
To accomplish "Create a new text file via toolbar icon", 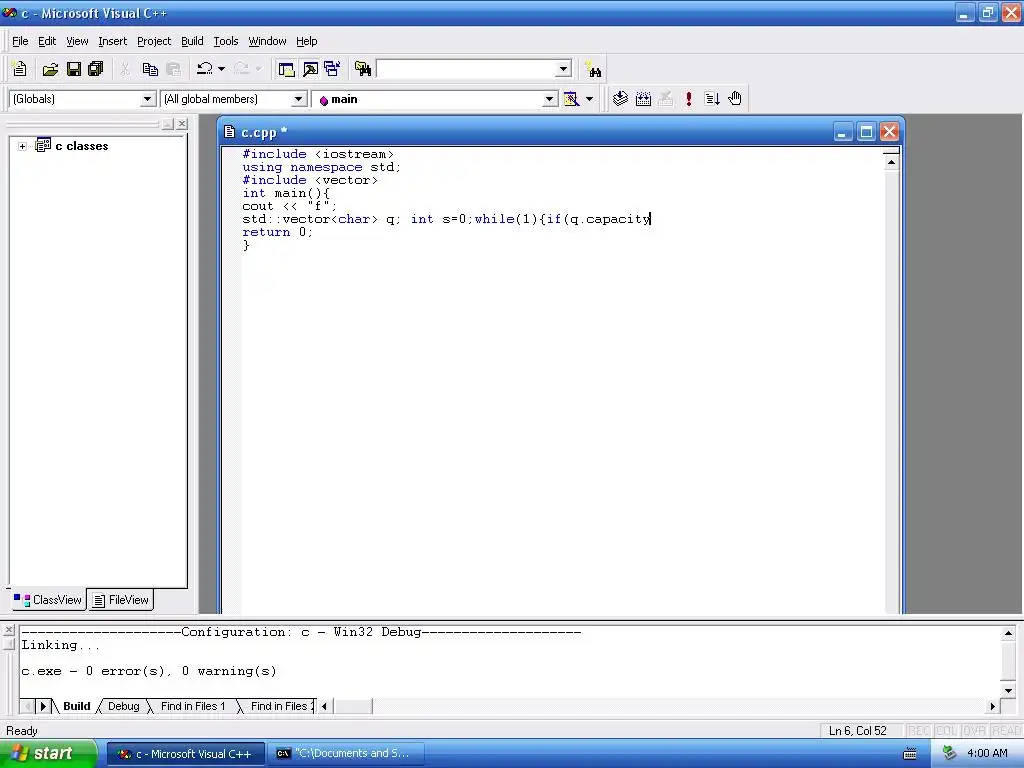I will (20, 69).
